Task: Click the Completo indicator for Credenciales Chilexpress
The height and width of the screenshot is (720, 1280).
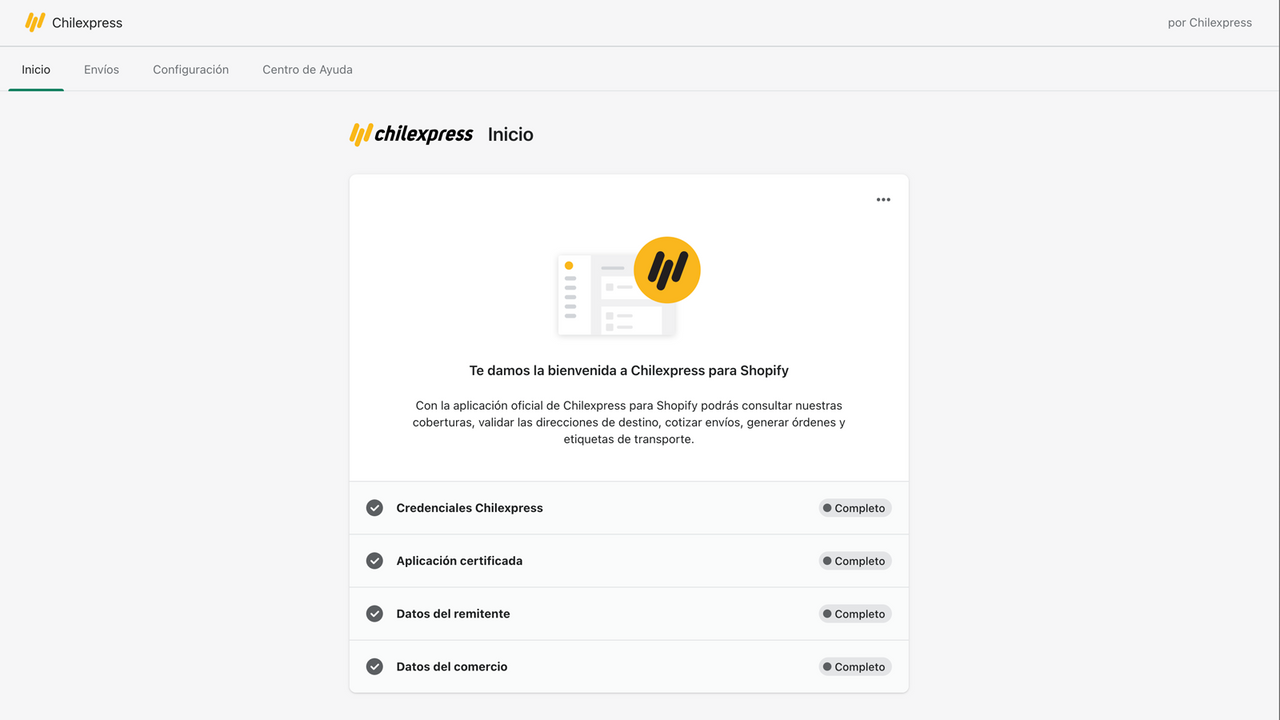Action: (x=854, y=507)
